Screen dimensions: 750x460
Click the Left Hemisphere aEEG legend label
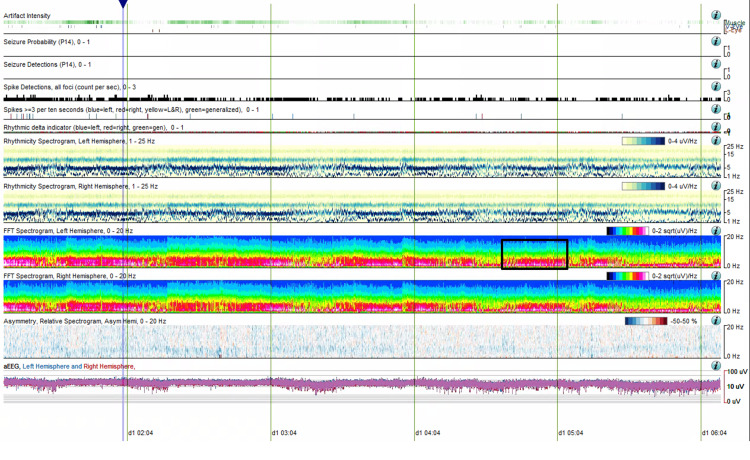point(46,366)
